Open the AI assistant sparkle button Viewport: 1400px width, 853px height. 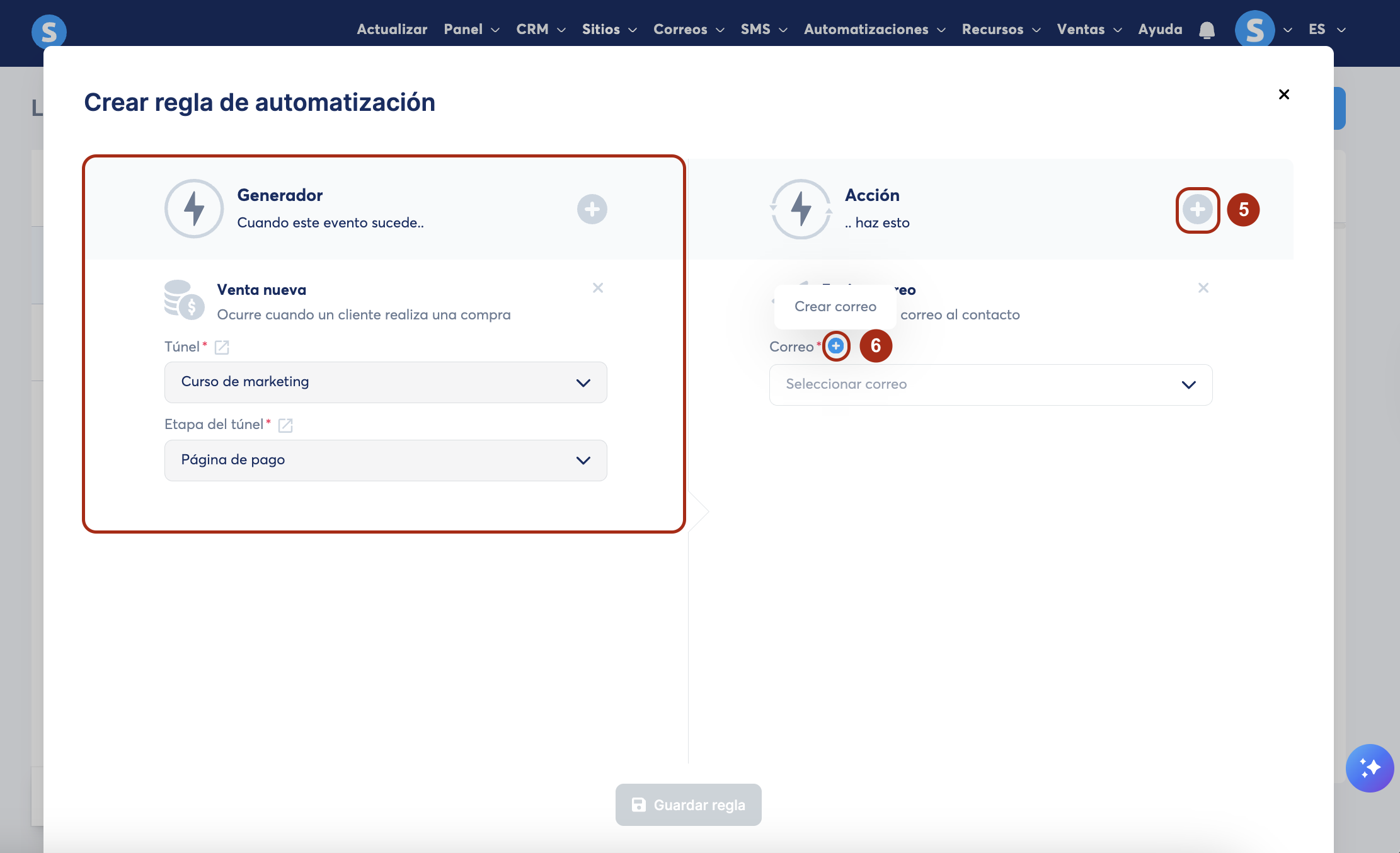click(1369, 768)
